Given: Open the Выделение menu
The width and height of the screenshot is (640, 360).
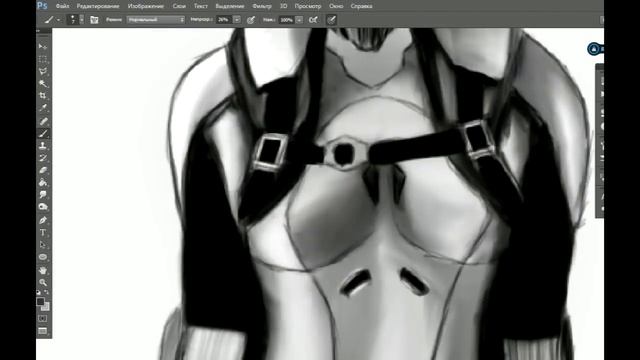Looking at the screenshot, I should tap(230, 6).
